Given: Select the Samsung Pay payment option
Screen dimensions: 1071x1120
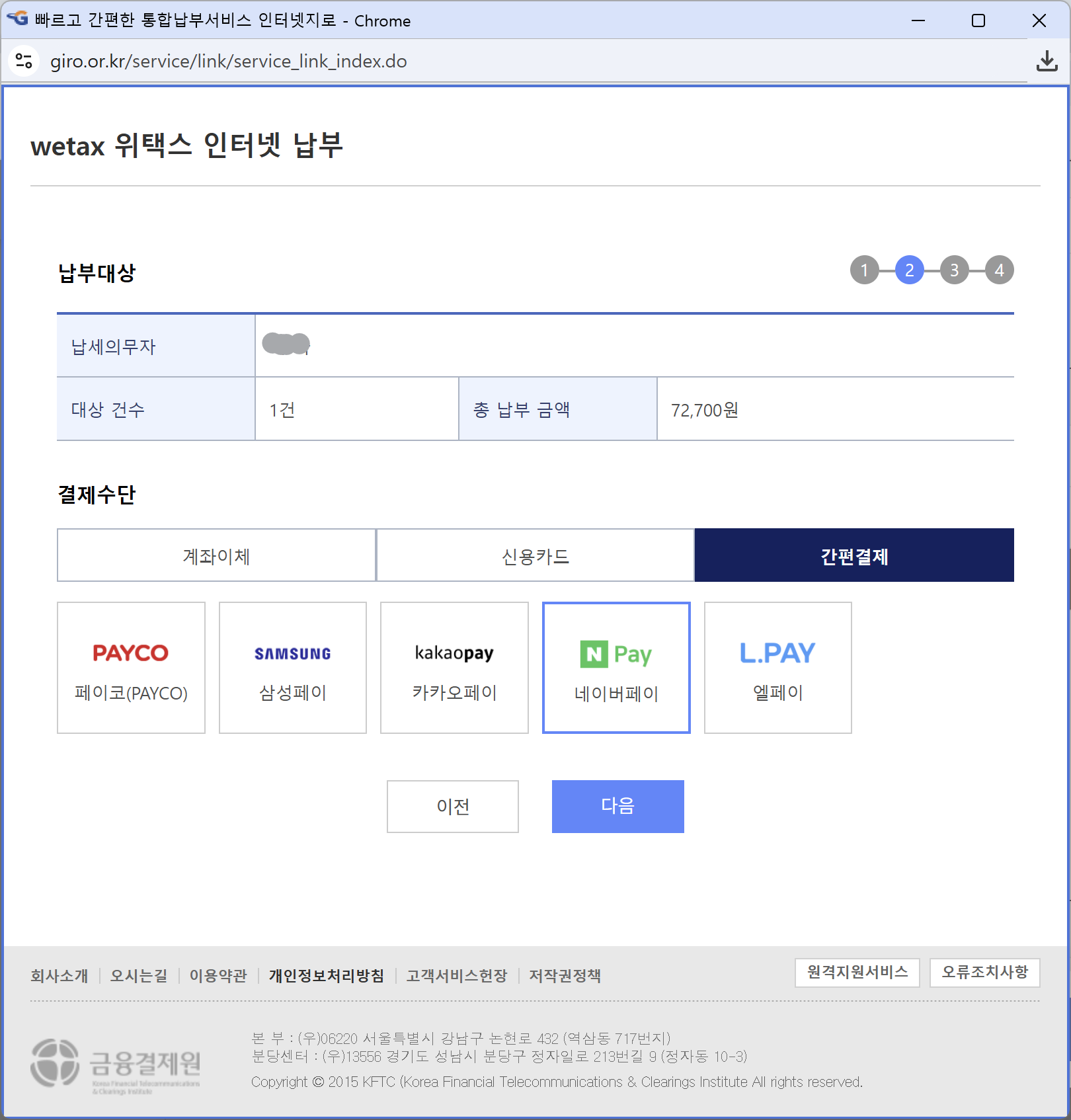Looking at the screenshot, I should coord(292,666).
